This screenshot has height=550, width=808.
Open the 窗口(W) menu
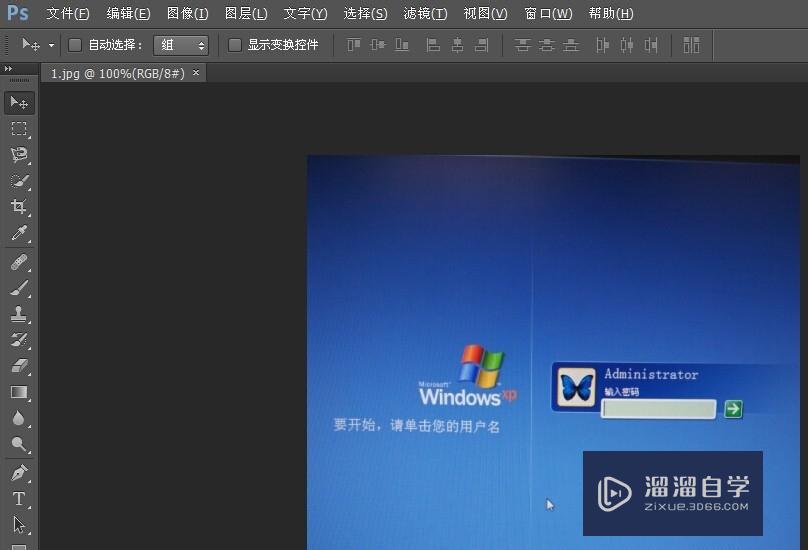pyautogui.click(x=548, y=13)
